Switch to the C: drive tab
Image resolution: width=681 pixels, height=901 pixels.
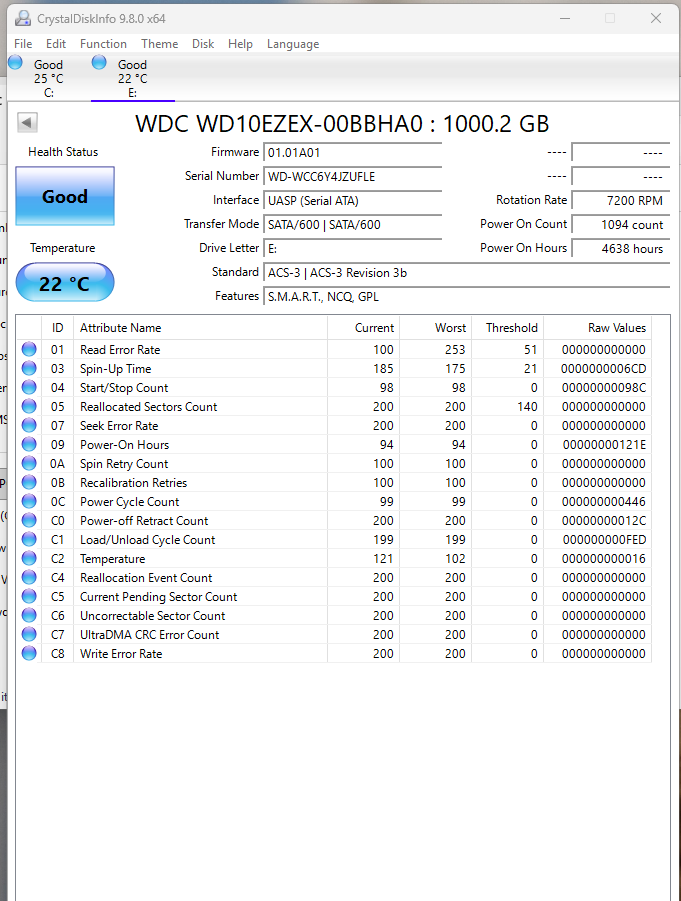pyautogui.click(x=49, y=78)
